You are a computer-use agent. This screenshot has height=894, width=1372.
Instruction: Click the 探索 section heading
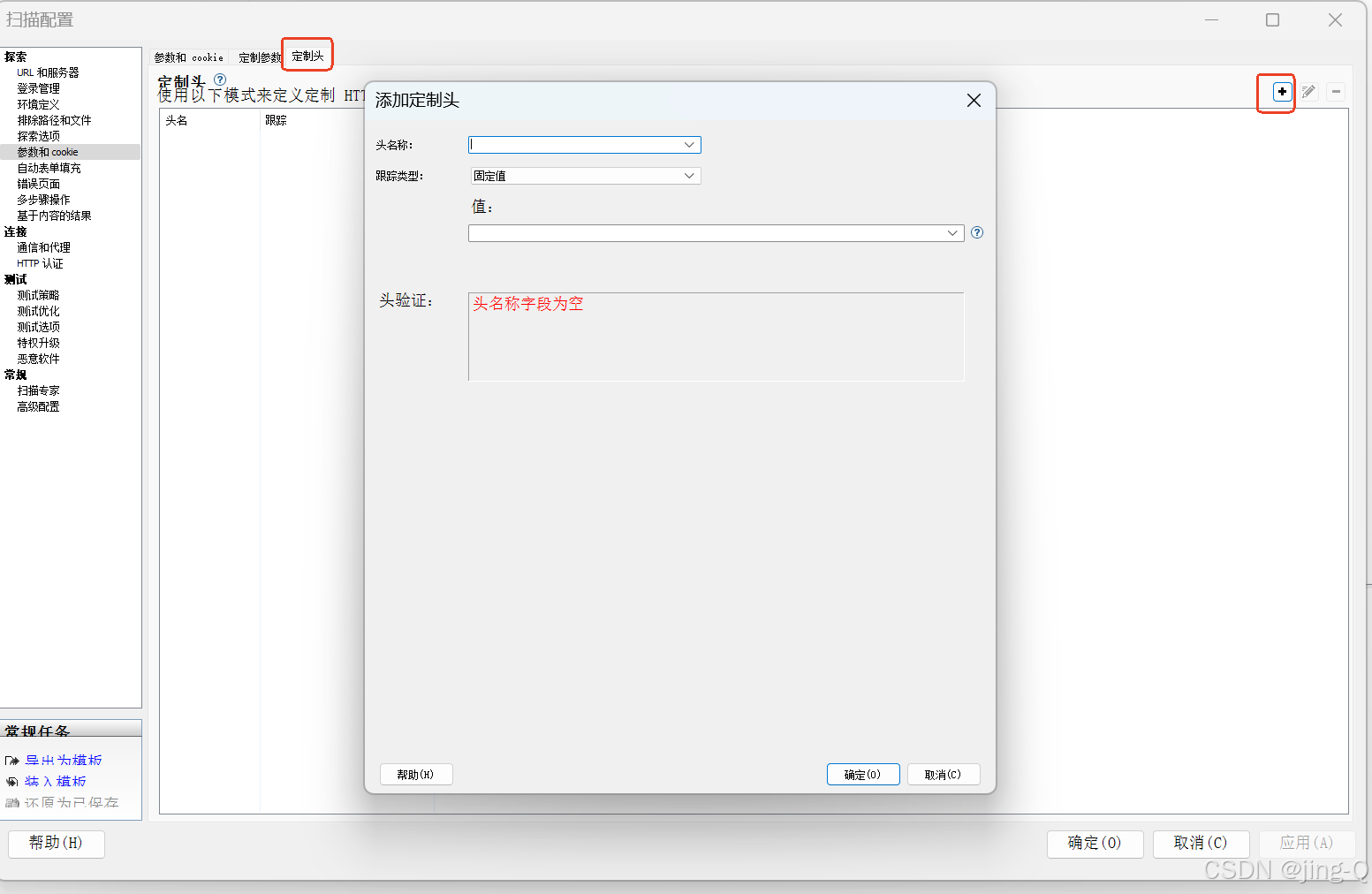tap(16, 57)
